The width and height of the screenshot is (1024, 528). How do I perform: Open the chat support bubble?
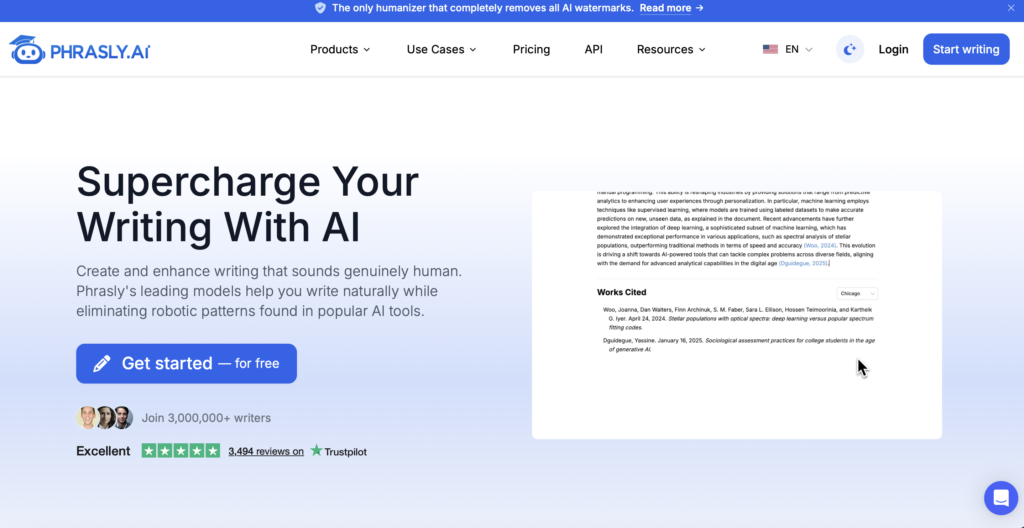pyautogui.click(x=1000, y=498)
